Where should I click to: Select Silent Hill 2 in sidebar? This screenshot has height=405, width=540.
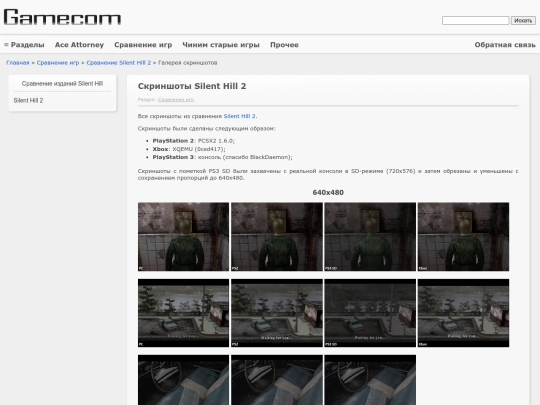coord(28,101)
